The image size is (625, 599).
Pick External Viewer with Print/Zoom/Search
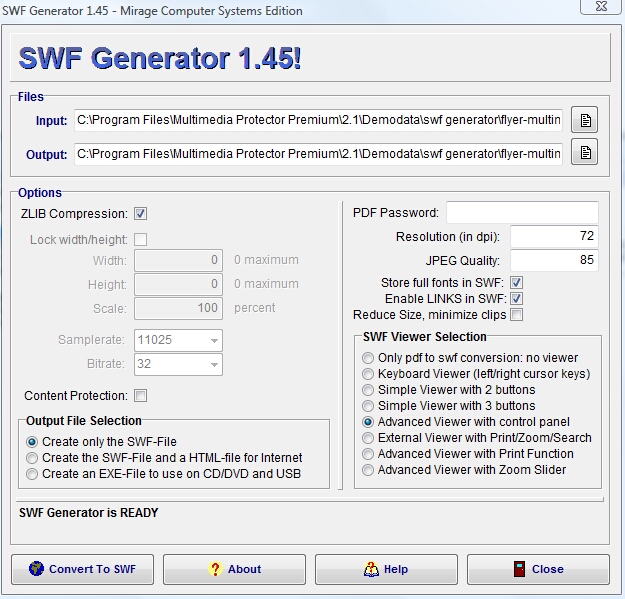tap(369, 438)
